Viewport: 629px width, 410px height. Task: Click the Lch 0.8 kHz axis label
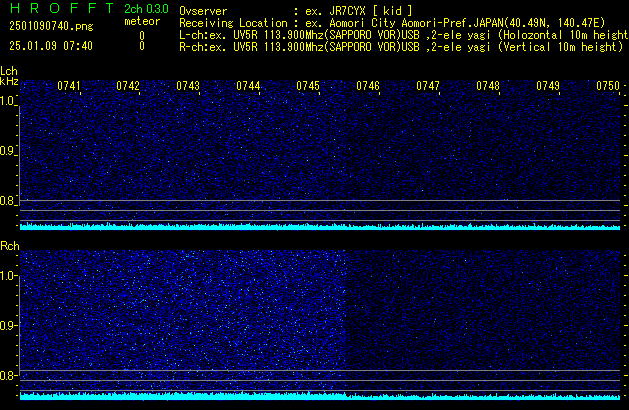(7, 201)
